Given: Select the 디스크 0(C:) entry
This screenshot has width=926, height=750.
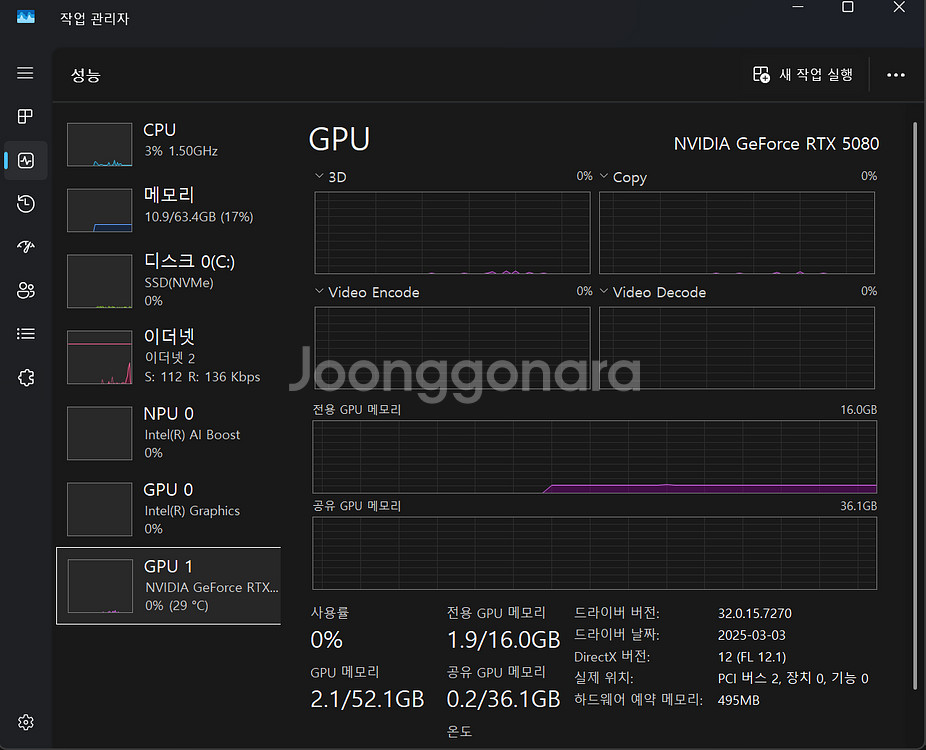Looking at the screenshot, I should tap(168, 281).
